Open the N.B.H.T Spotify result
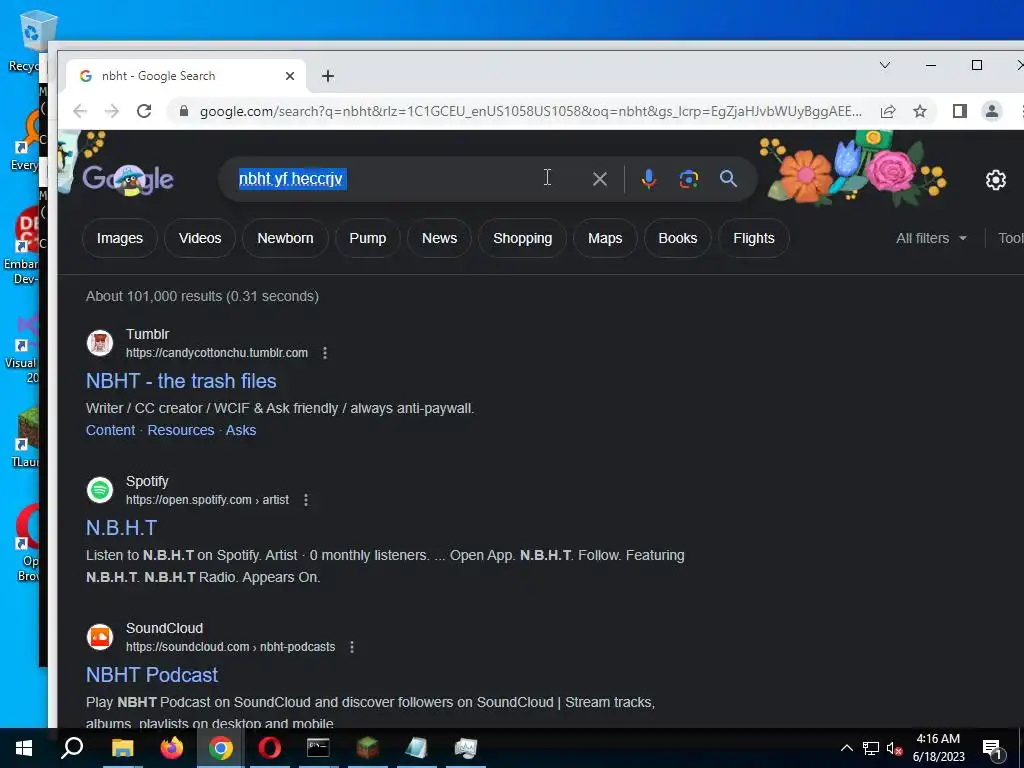 tap(121, 528)
